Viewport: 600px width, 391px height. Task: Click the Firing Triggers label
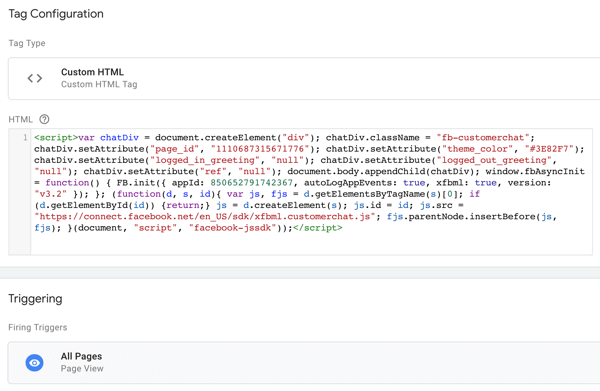click(38, 327)
